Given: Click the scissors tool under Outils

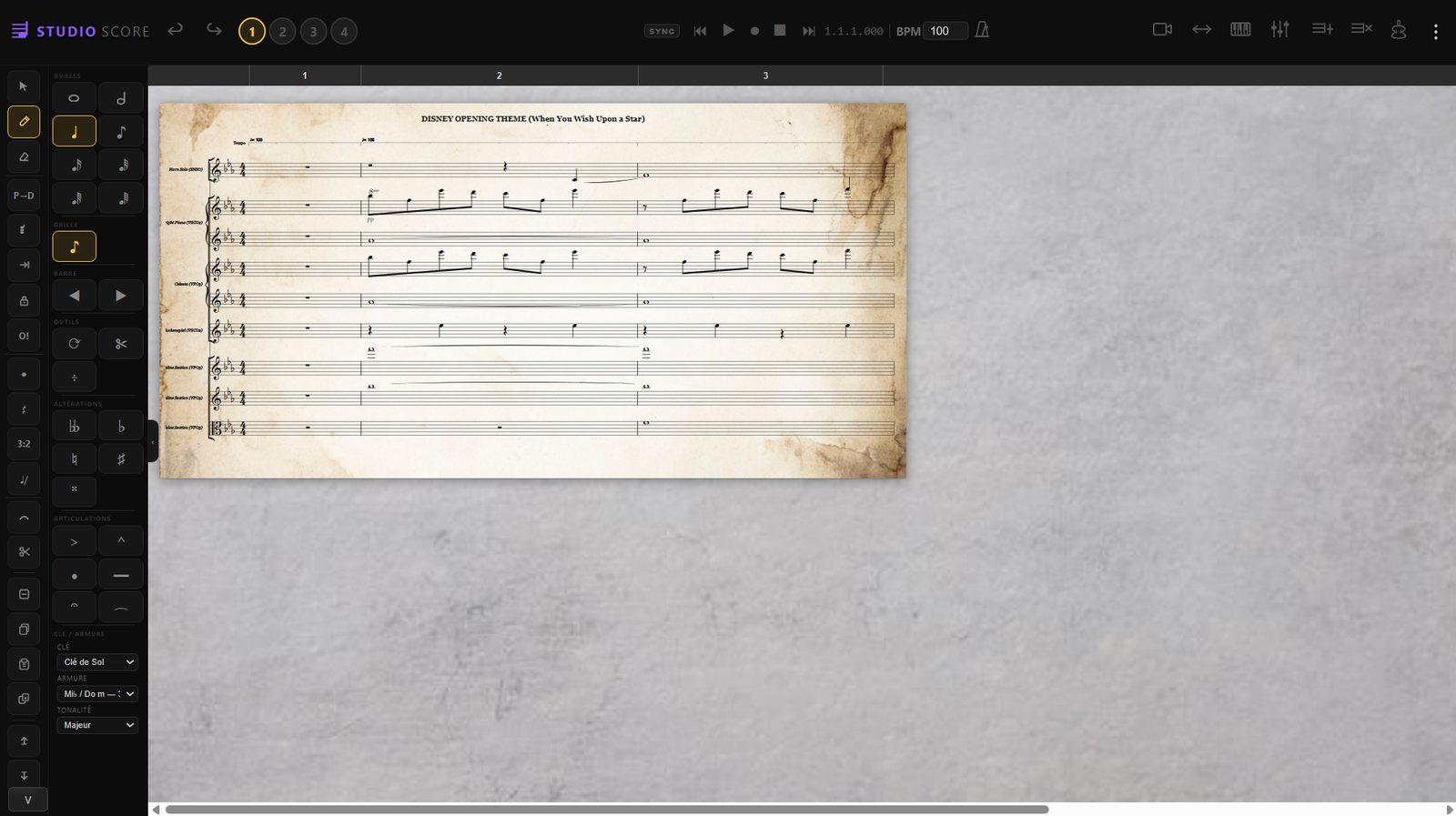Looking at the screenshot, I should point(121,344).
